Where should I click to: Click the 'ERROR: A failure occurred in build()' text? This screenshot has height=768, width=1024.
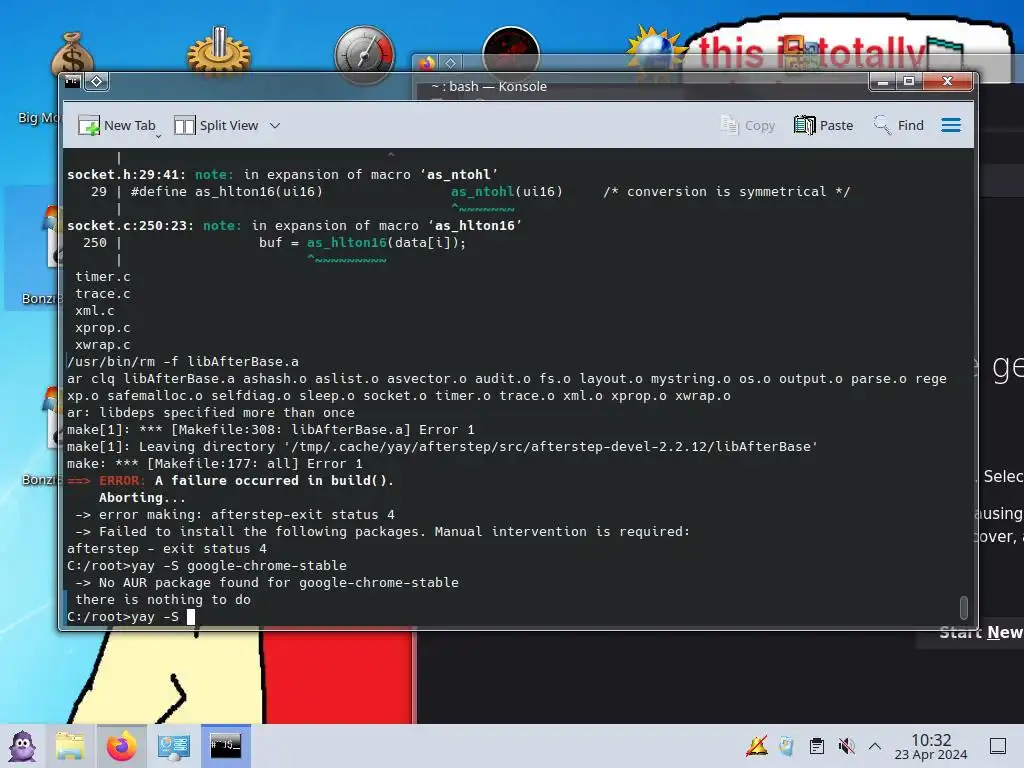246,481
